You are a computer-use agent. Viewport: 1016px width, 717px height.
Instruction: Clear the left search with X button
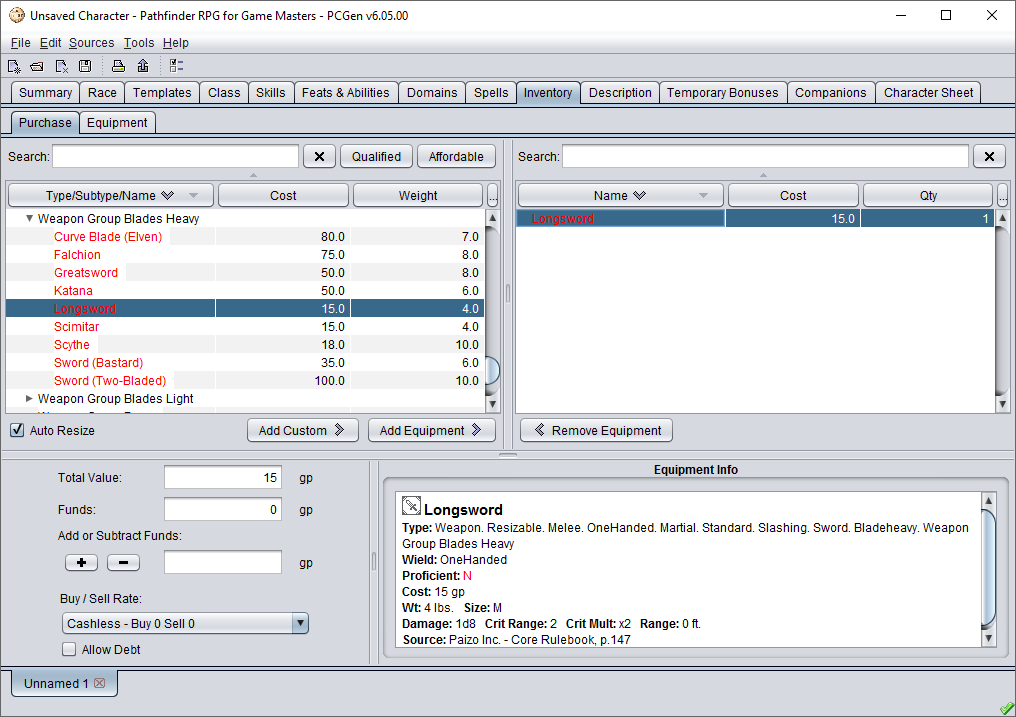click(x=319, y=157)
